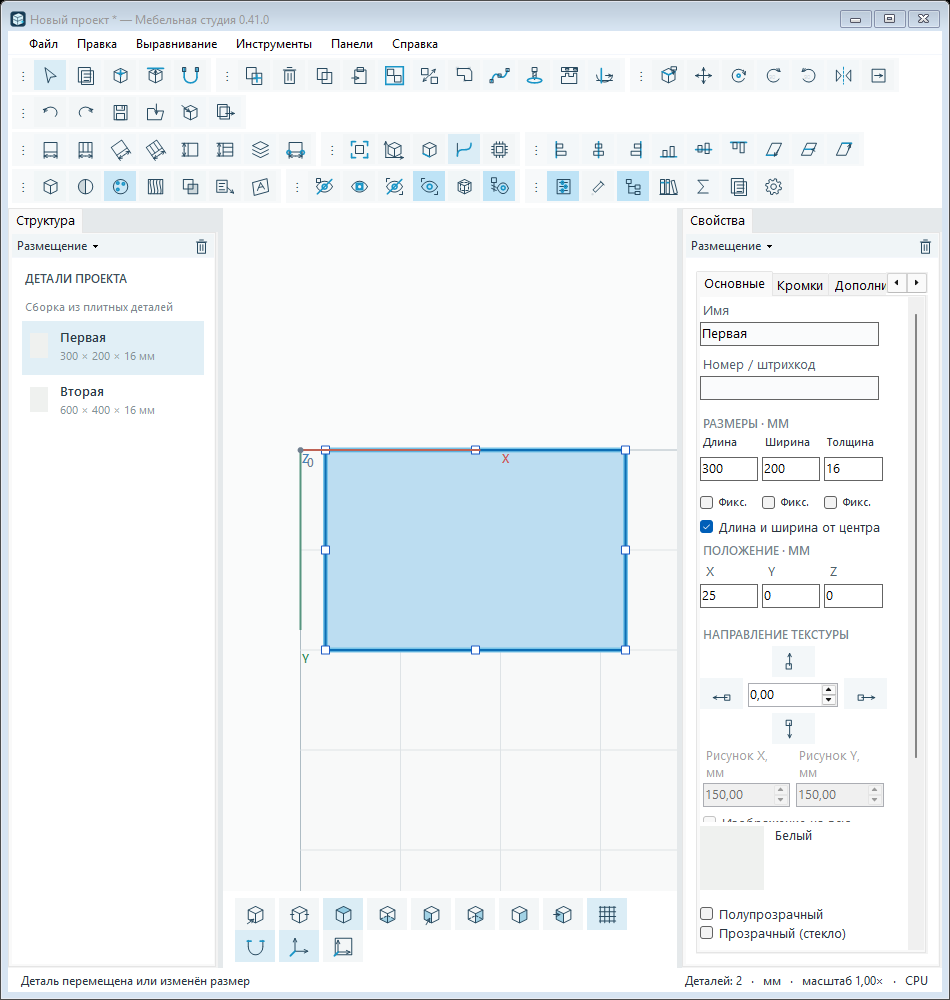Click the Белый material color swatch

[x=732, y=858]
